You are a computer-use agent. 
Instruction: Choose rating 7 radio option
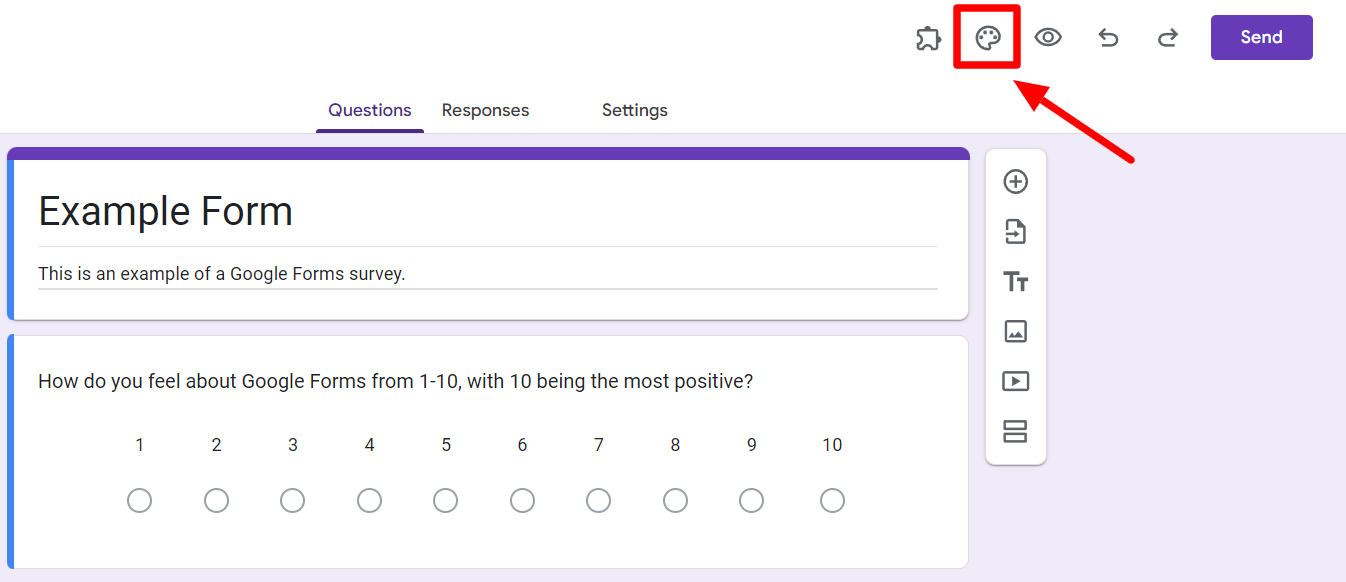point(599,500)
